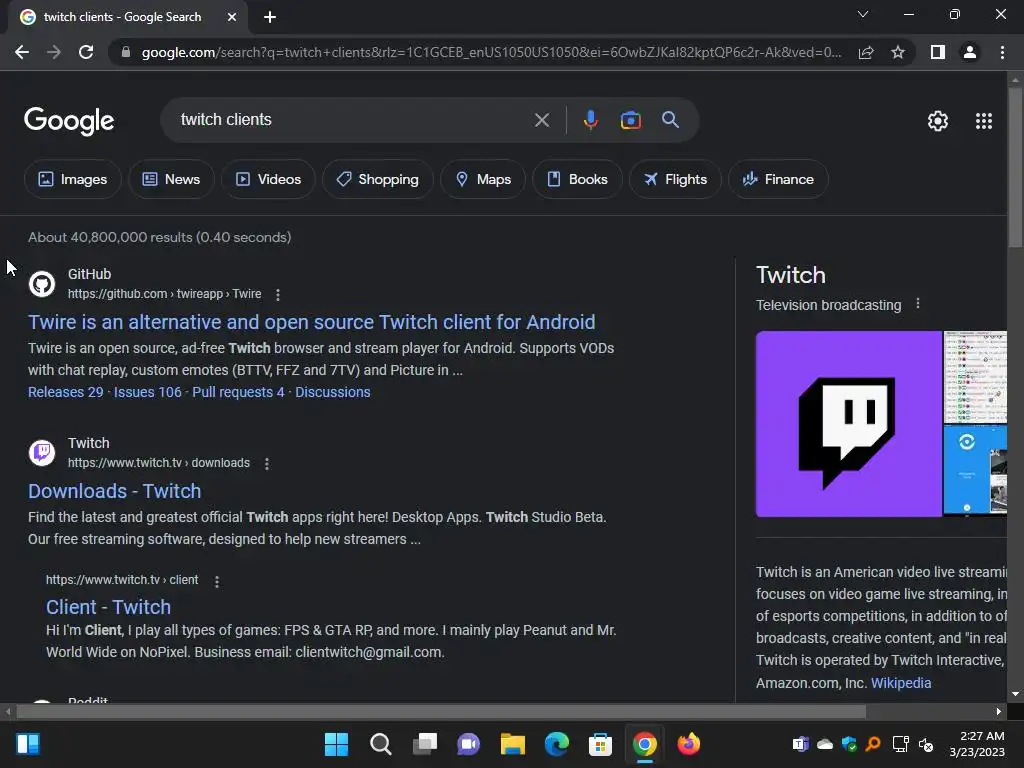Viewport: 1024px width, 768px height.
Task: Search by image with camera icon
Action: (630, 120)
